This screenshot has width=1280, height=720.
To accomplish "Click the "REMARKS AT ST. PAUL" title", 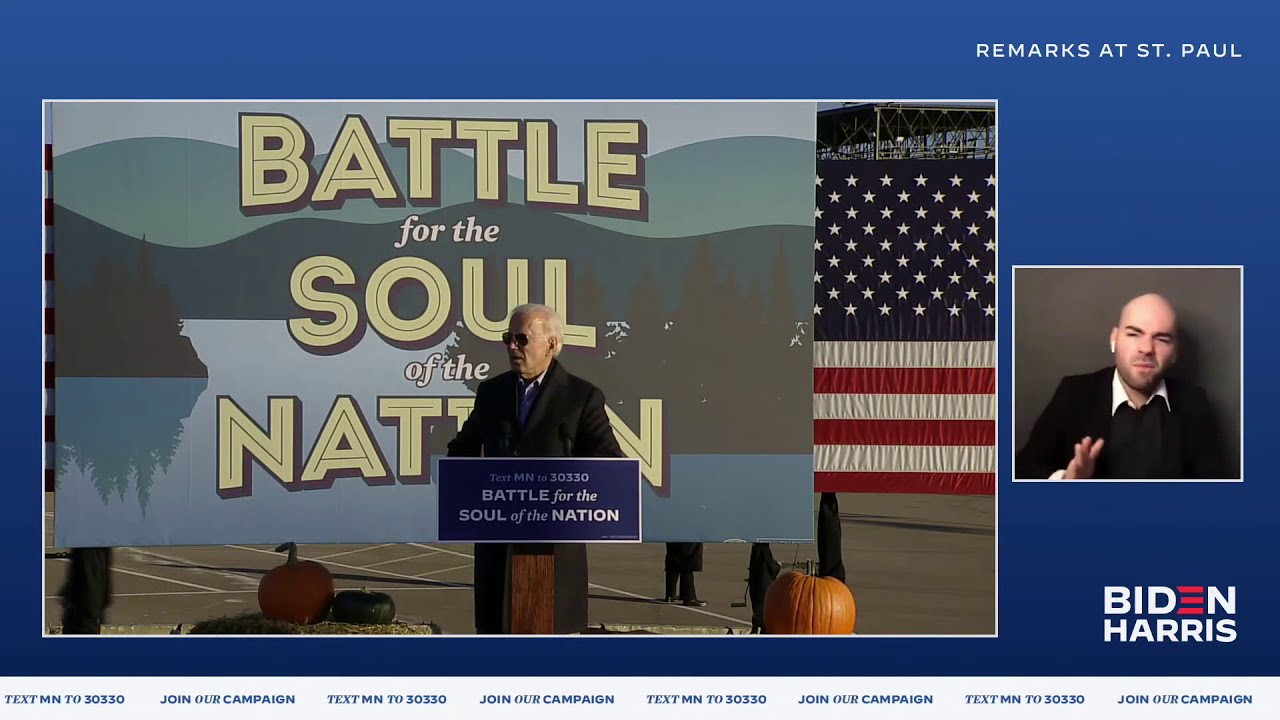I will click(x=1109, y=51).
